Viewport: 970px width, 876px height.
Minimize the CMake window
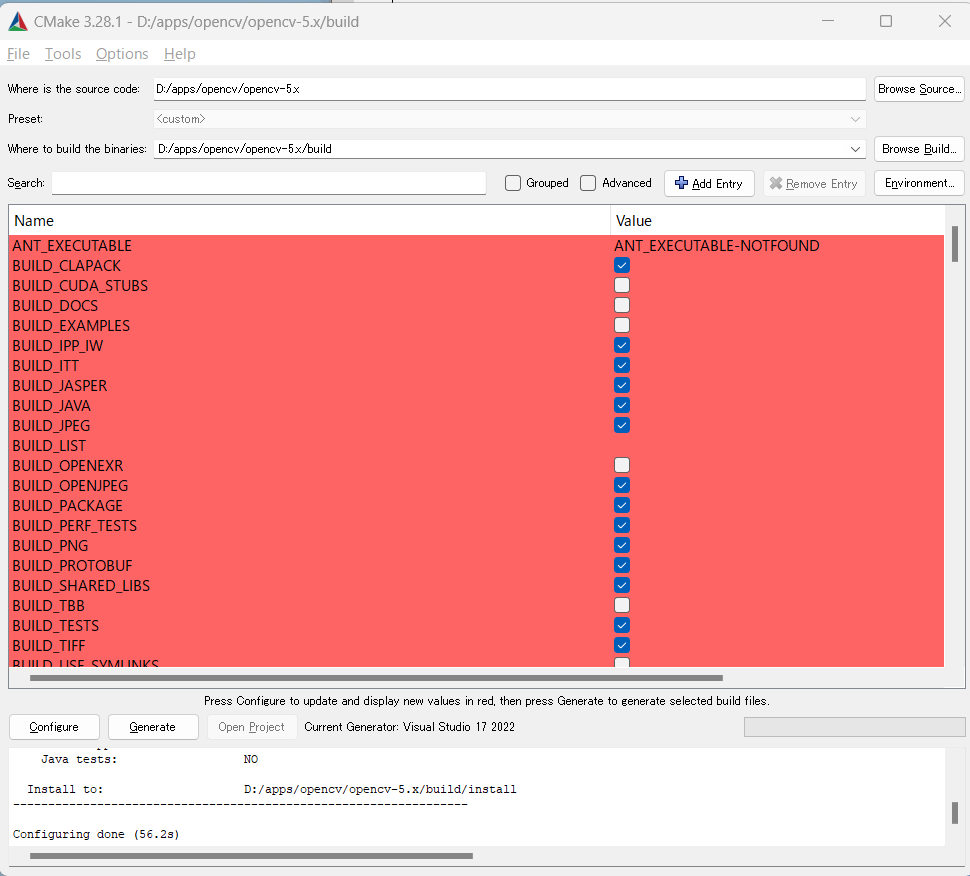pyautogui.click(x=828, y=22)
